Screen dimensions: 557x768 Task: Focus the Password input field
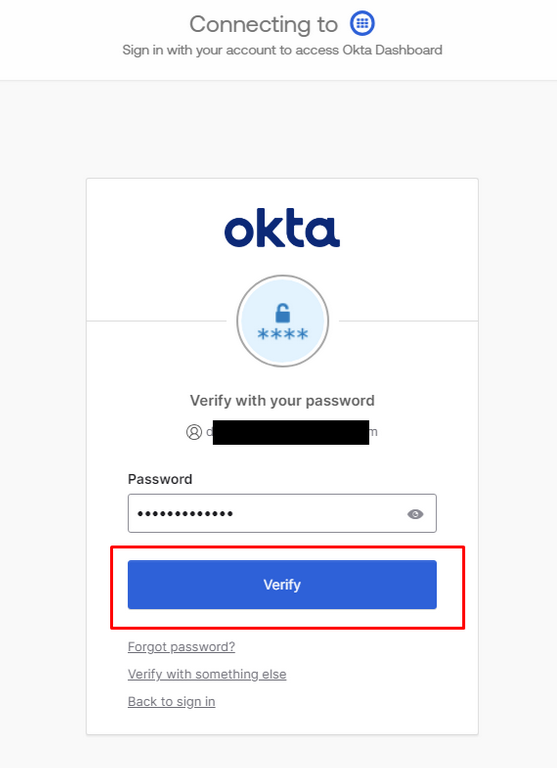click(282, 513)
